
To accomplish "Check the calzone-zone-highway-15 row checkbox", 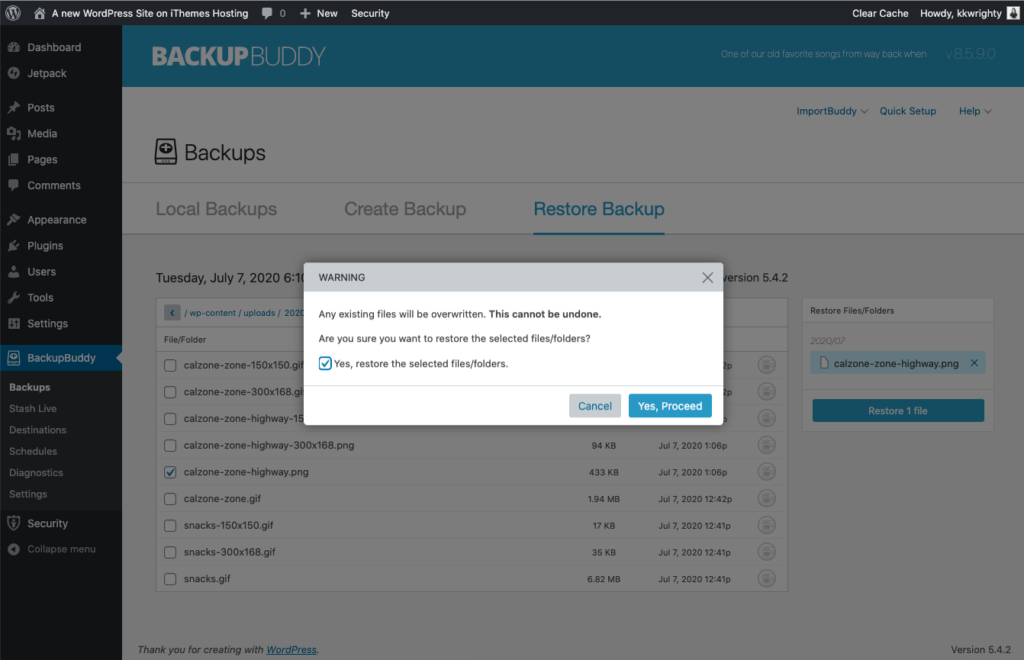I will [170, 418].
